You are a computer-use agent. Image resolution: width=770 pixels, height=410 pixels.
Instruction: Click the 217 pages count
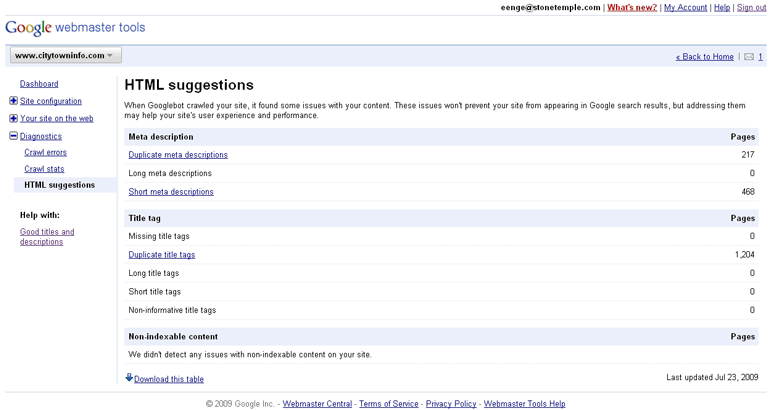(748, 155)
